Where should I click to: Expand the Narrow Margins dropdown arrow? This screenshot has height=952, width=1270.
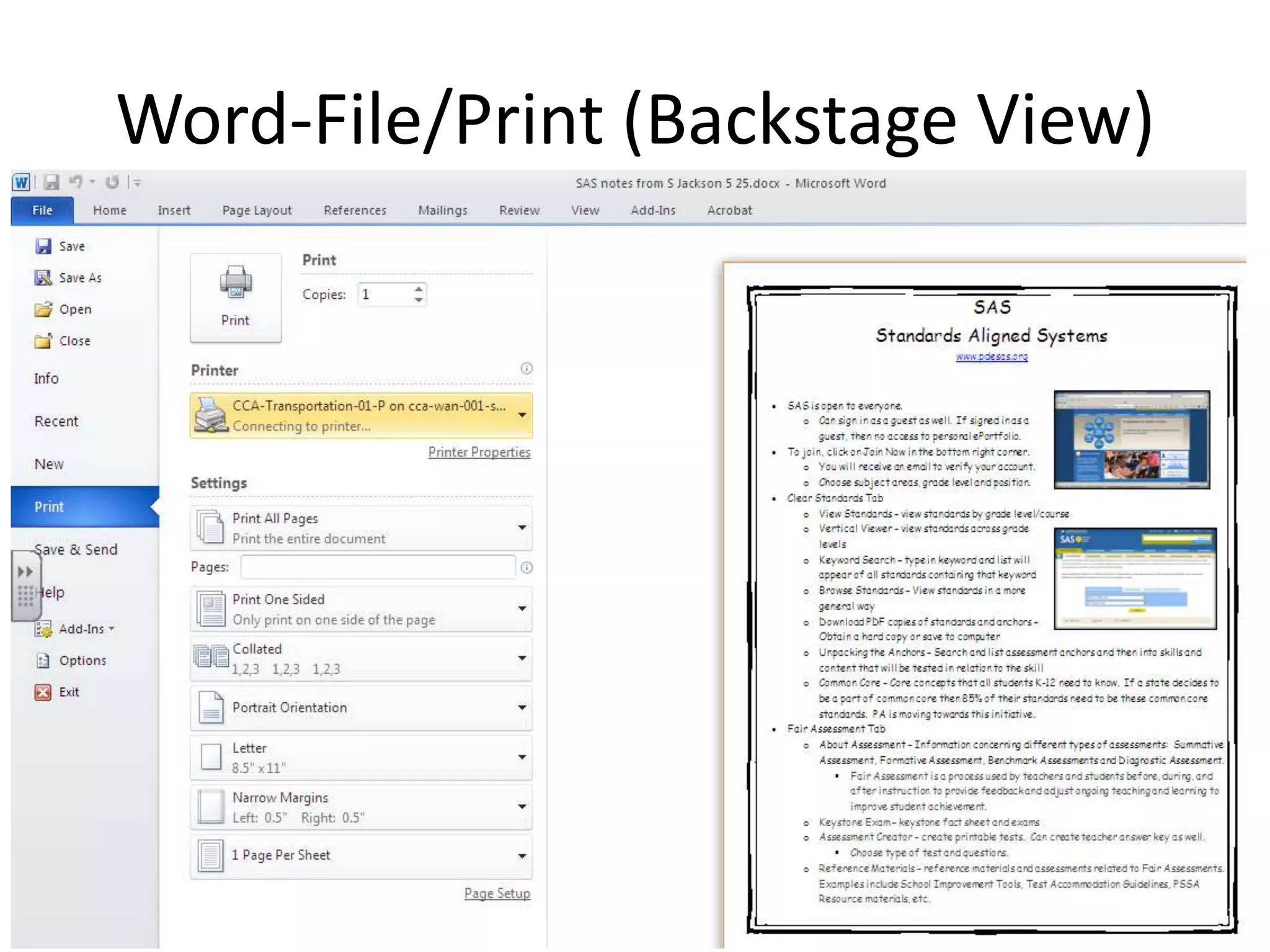[x=522, y=807]
